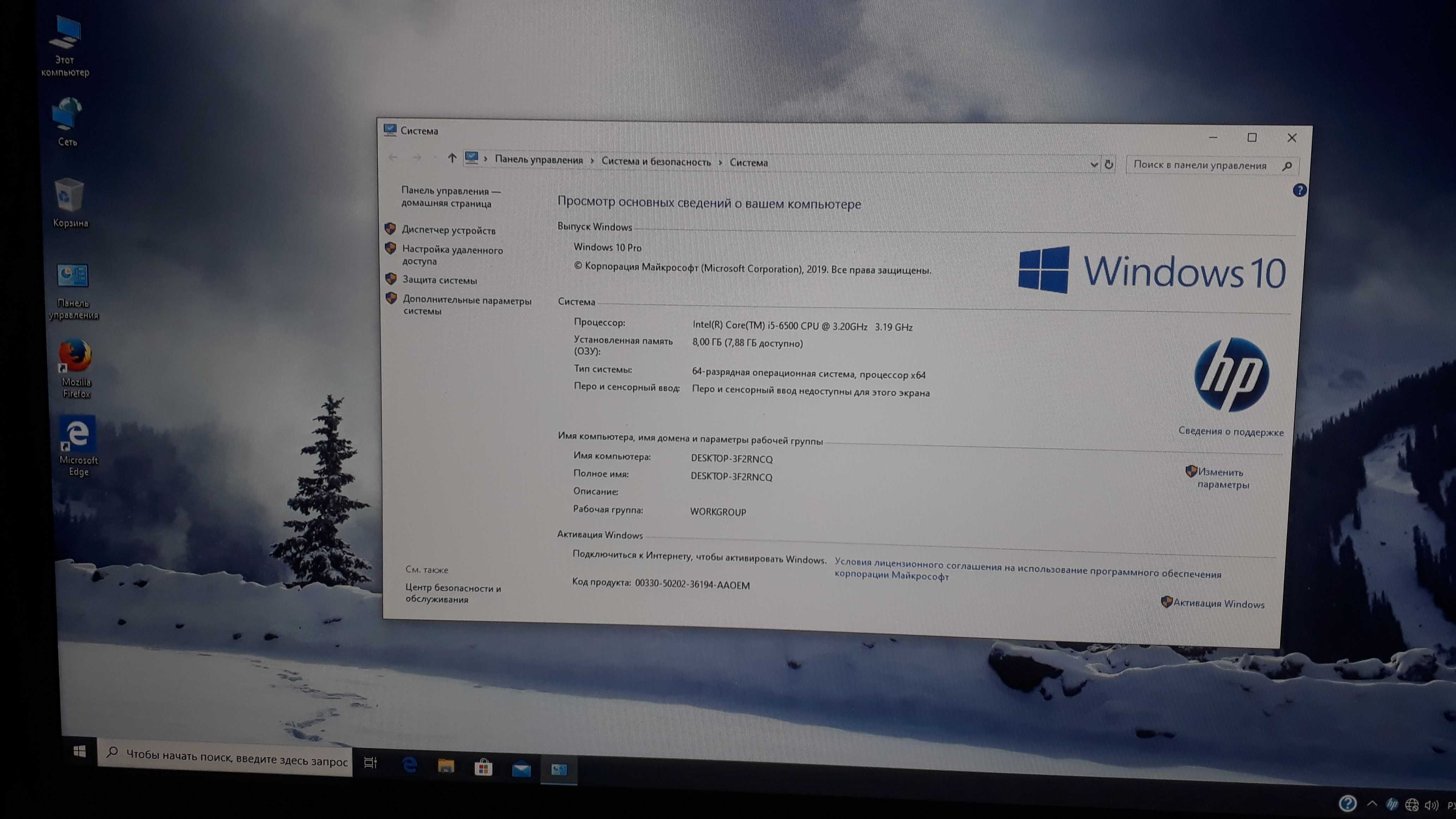Select Панель управления breadcrumb
Image resolution: width=1456 pixels, height=819 pixels.
click(x=539, y=160)
